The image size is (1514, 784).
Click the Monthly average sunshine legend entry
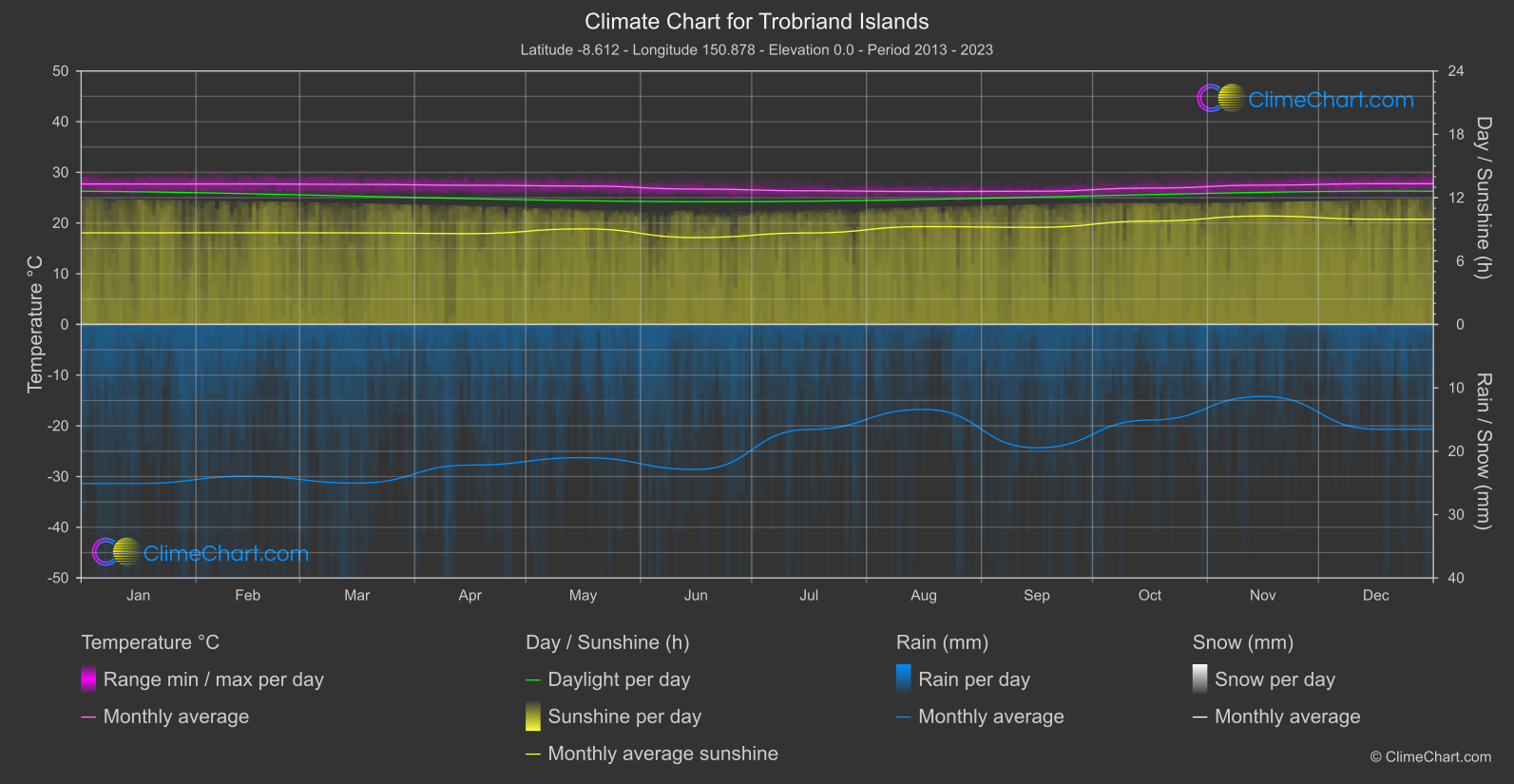tap(652, 754)
